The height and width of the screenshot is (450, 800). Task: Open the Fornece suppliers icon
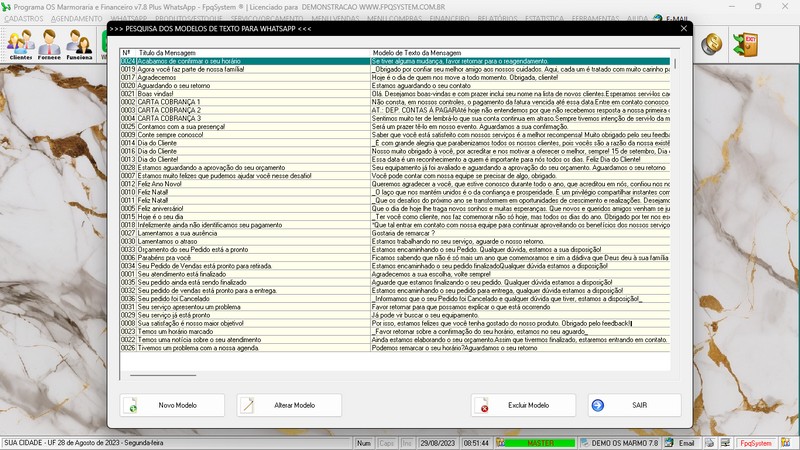tap(49, 44)
